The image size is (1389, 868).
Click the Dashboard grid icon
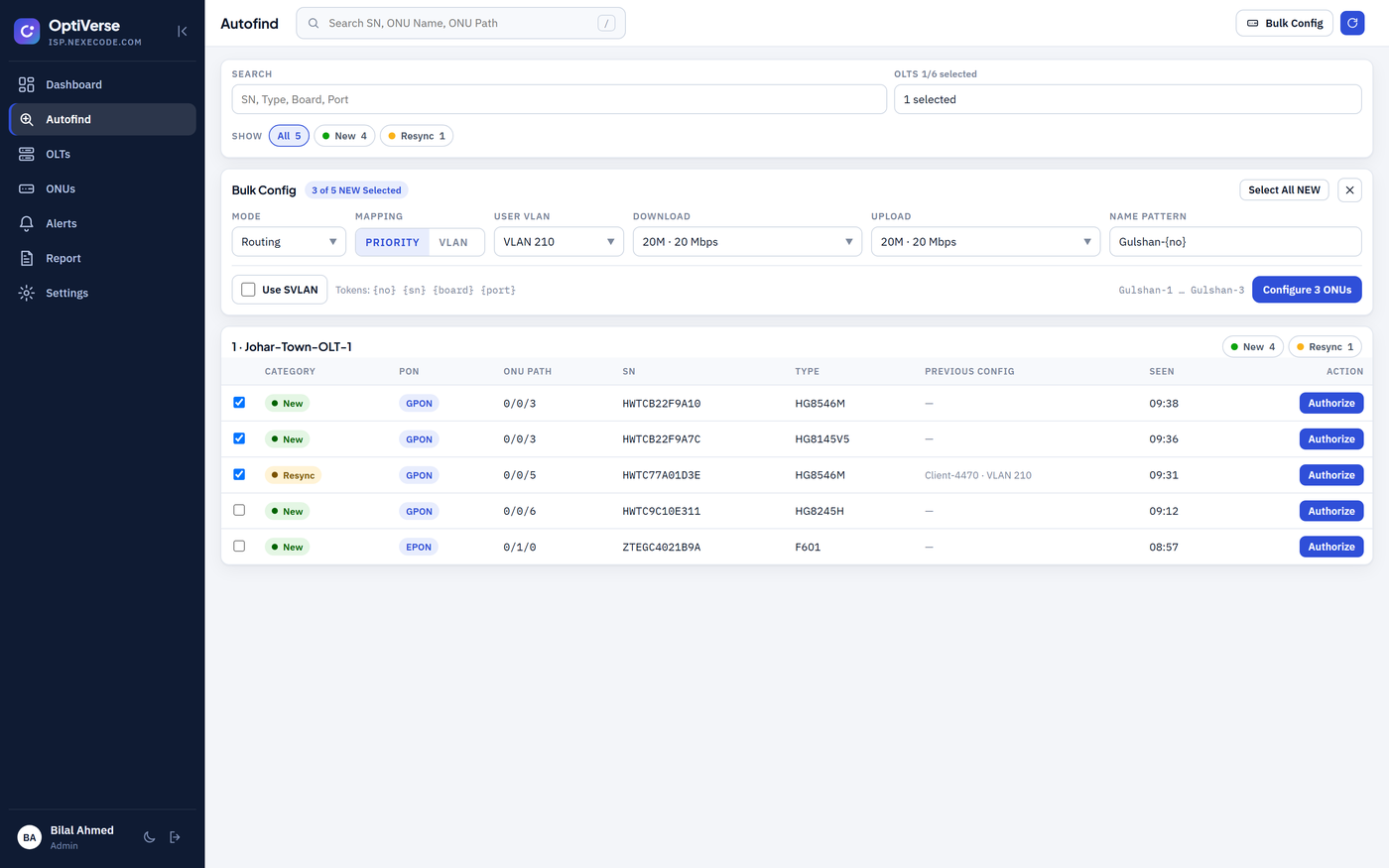click(27, 85)
